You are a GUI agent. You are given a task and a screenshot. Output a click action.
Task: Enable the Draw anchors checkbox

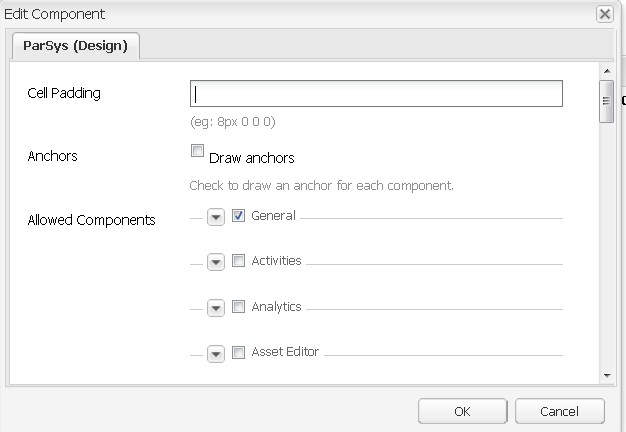tap(197, 152)
